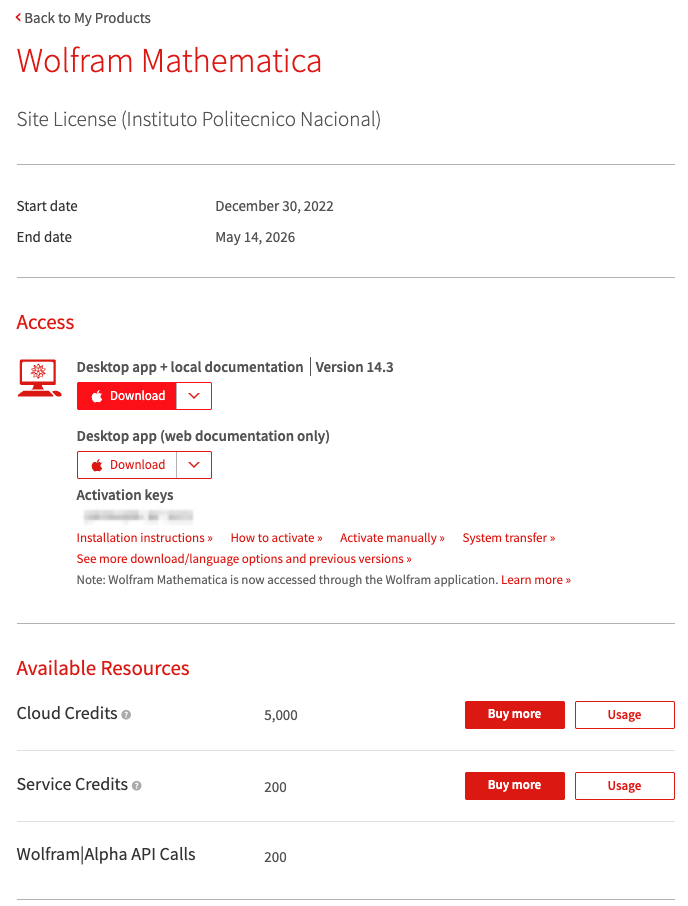Click the Service Credits help question icon
Screen dimensions: 688x906
(136, 786)
